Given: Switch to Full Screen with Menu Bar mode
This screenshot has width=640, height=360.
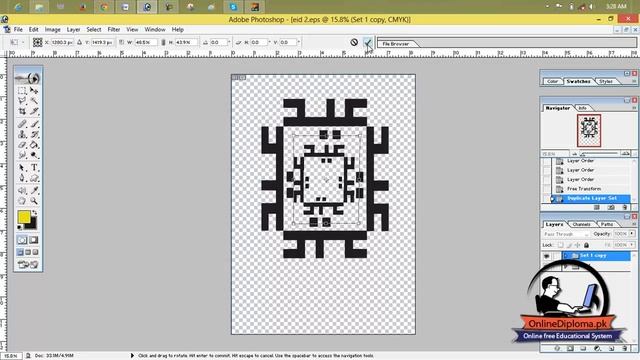Looking at the screenshot, I should click(x=28, y=253).
